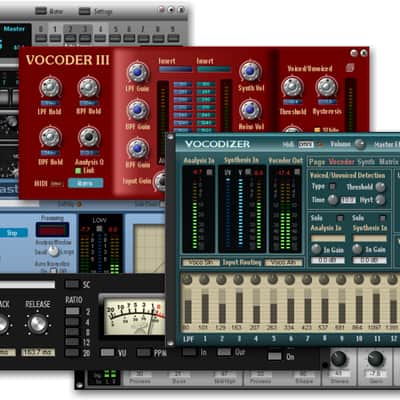Click the Threshold knob in Vocodizer detection
Viewport: 400px width, 400px height.
coord(380,187)
